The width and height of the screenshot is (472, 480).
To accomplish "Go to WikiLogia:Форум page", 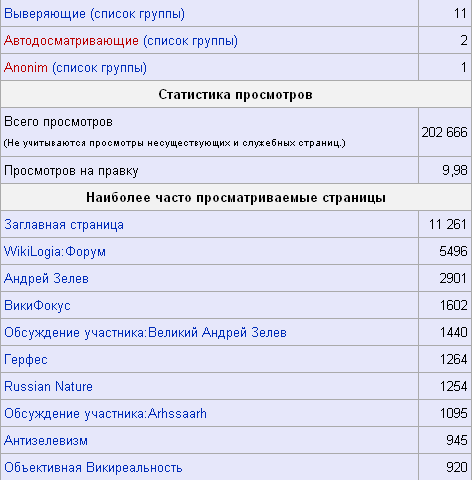I will (x=55, y=252).
